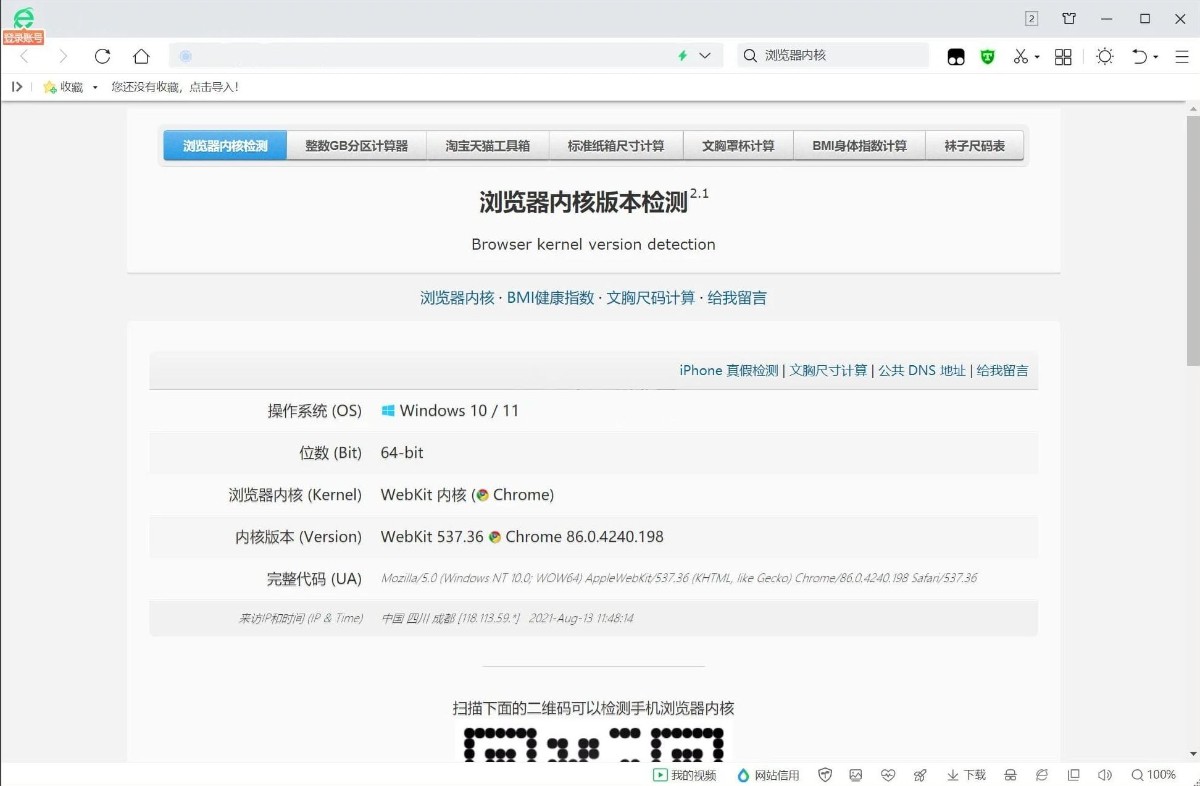Open the download manager in status bar

966,775
